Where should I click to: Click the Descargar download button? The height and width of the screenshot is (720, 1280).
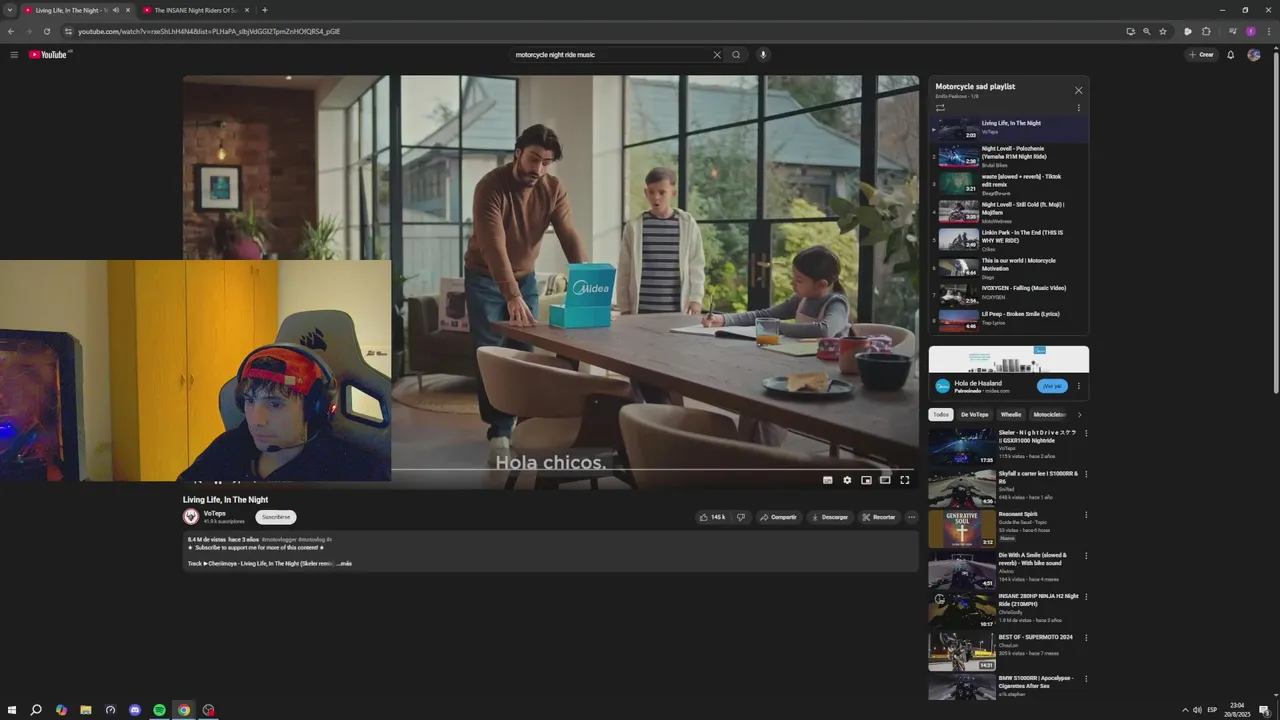830,517
